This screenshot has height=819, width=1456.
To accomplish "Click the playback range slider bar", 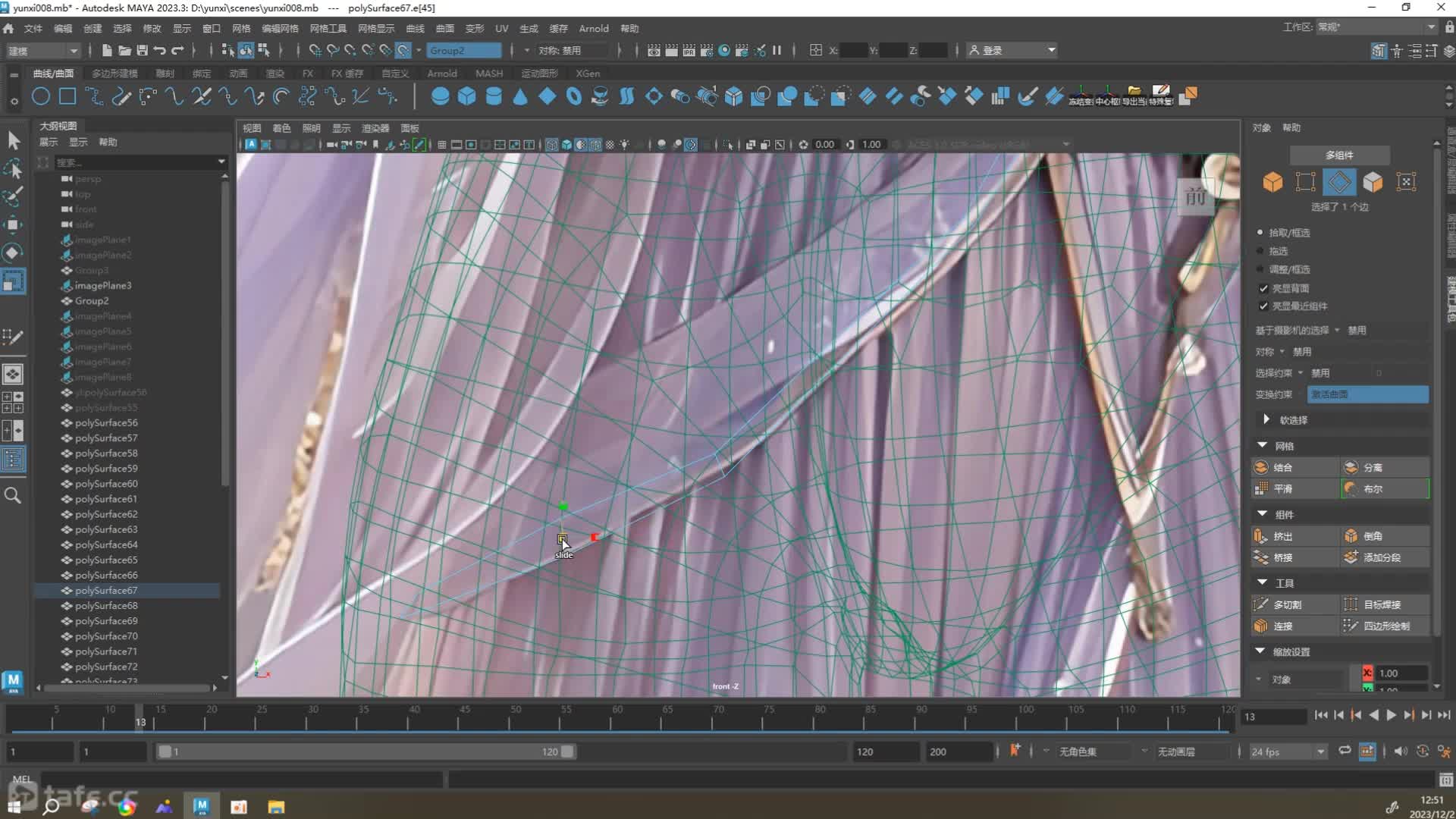I will click(366, 752).
